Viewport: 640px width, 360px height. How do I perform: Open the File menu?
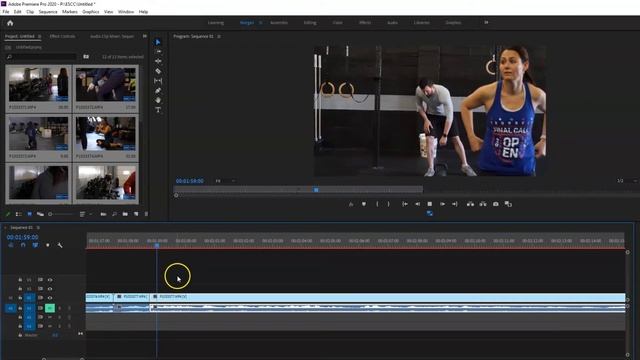[x=6, y=12]
